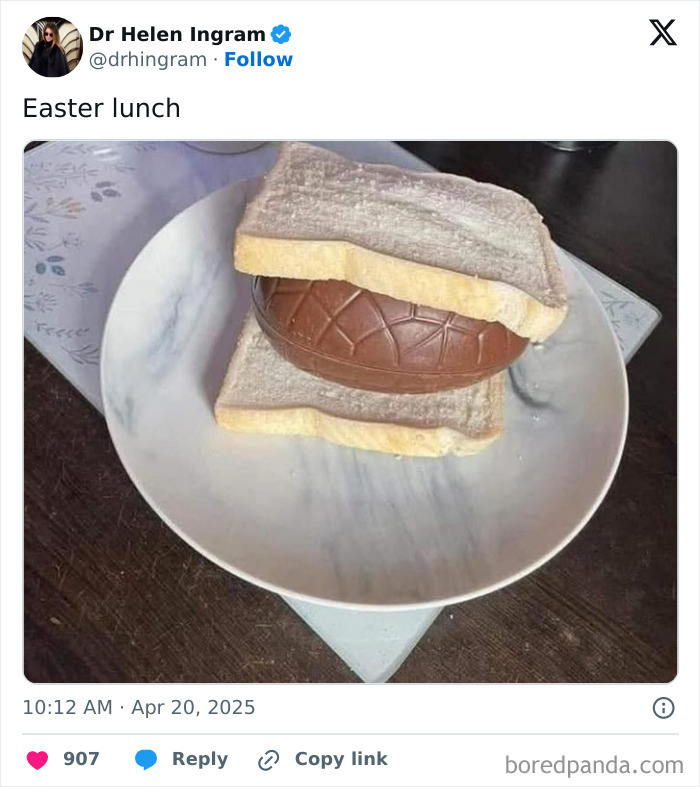
Task: Open the 10:12 AM Apr 20, 2025 timestamp
Action: [139, 708]
